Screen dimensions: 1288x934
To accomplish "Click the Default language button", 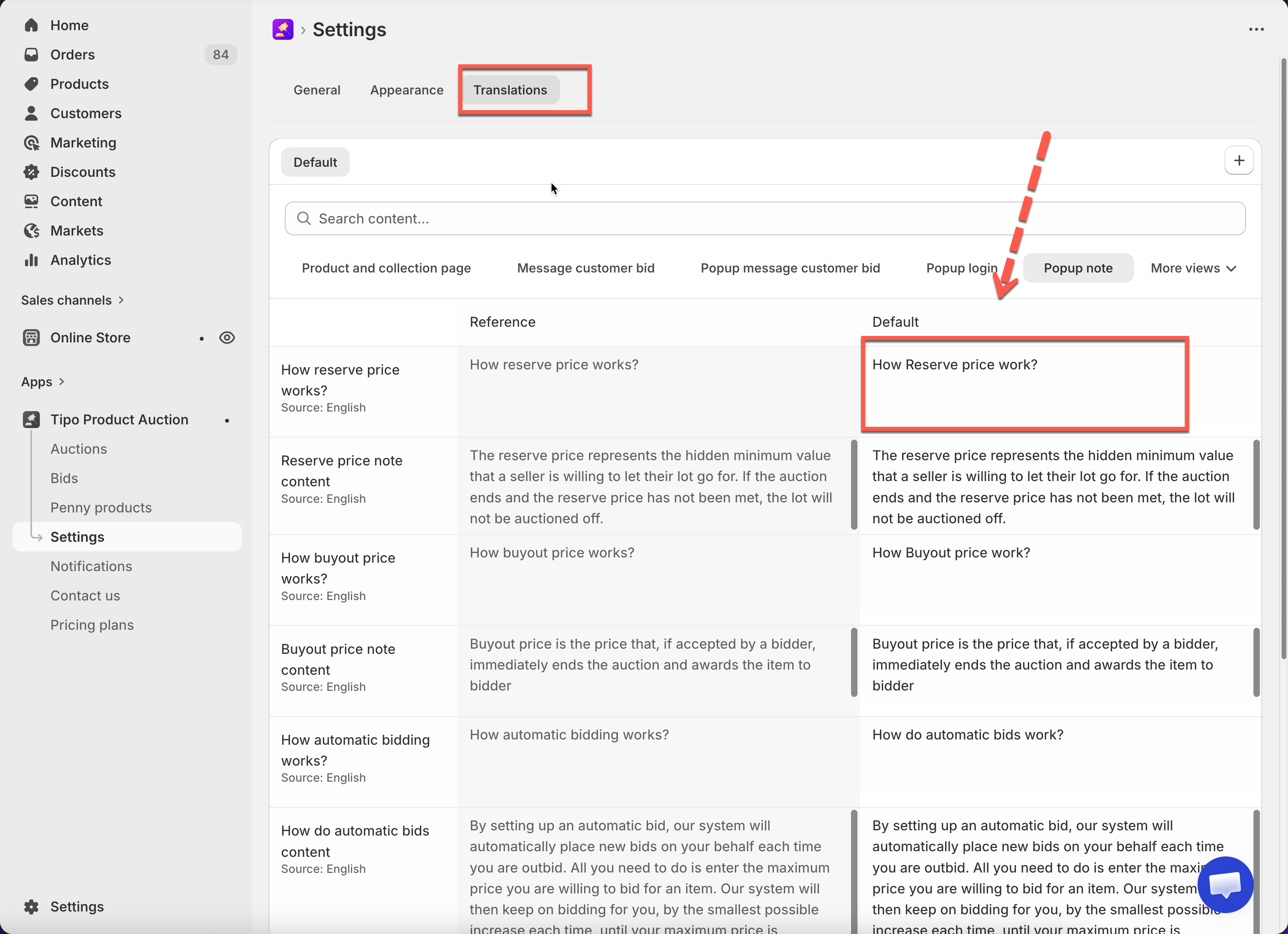I will [x=315, y=162].
